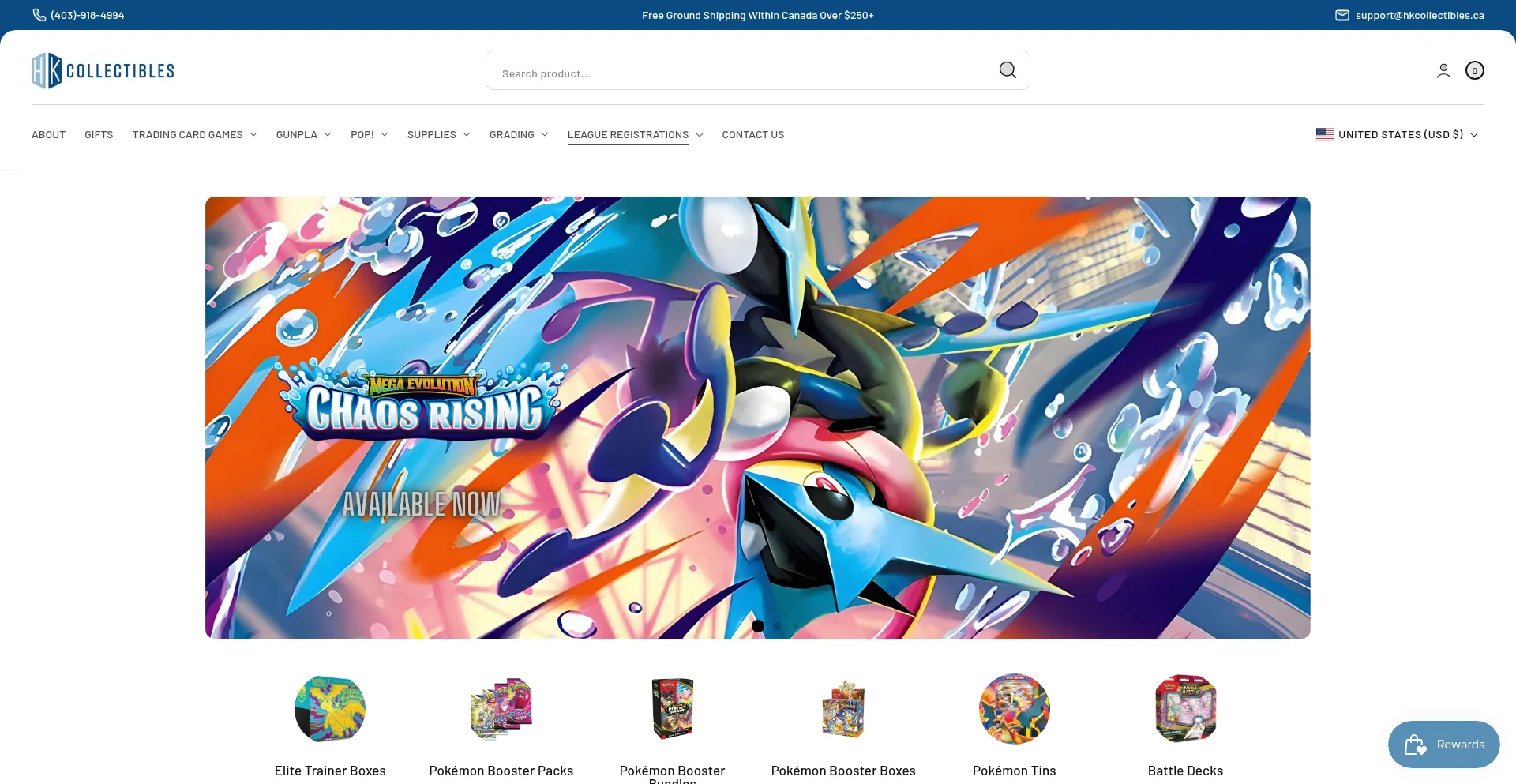Open the Pokémon Booster Packs category image
Screen dimensions: 1516x784
501,709
